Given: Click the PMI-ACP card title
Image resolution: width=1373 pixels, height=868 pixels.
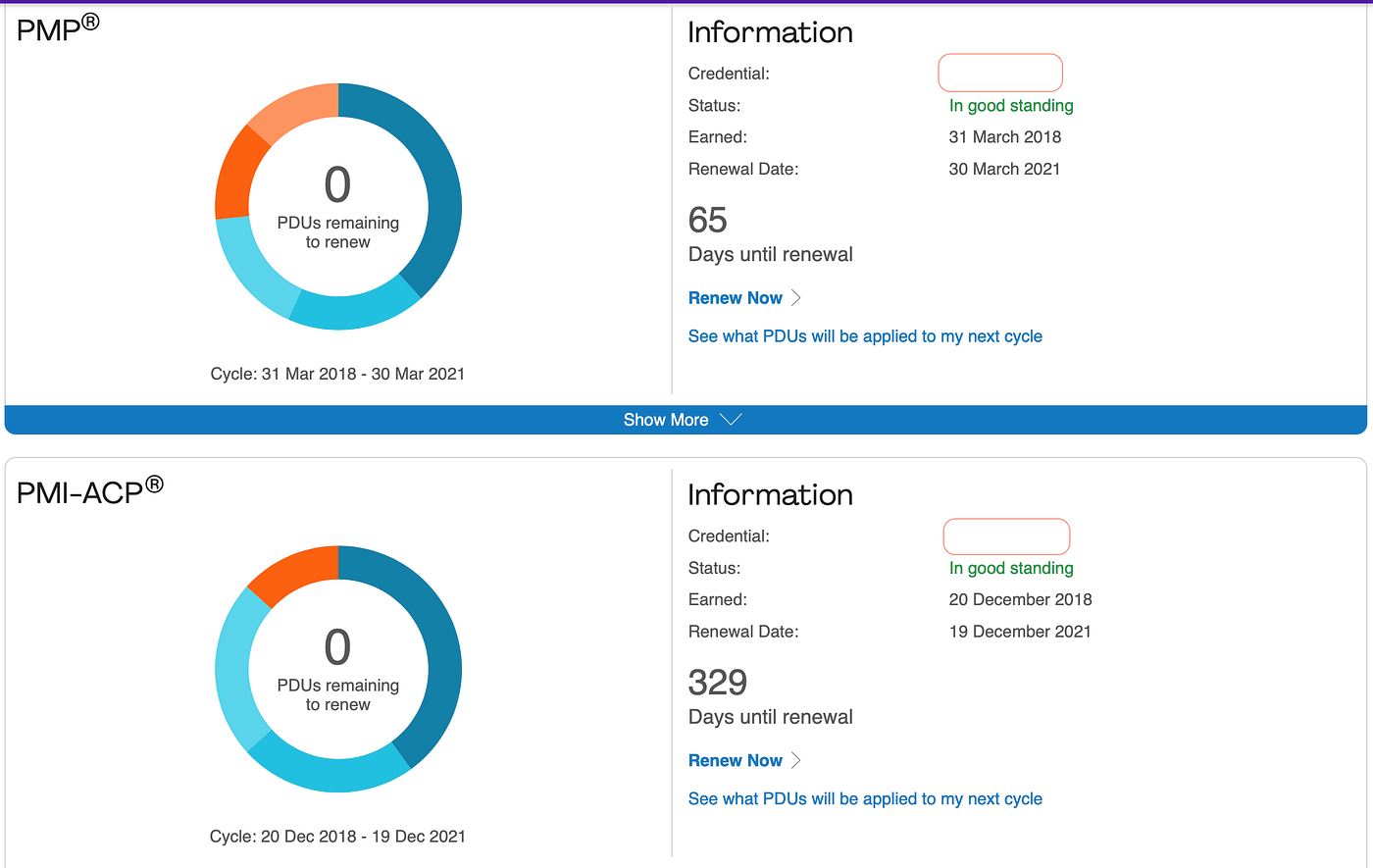Looking at the screenshot, I should coord(90,490).
